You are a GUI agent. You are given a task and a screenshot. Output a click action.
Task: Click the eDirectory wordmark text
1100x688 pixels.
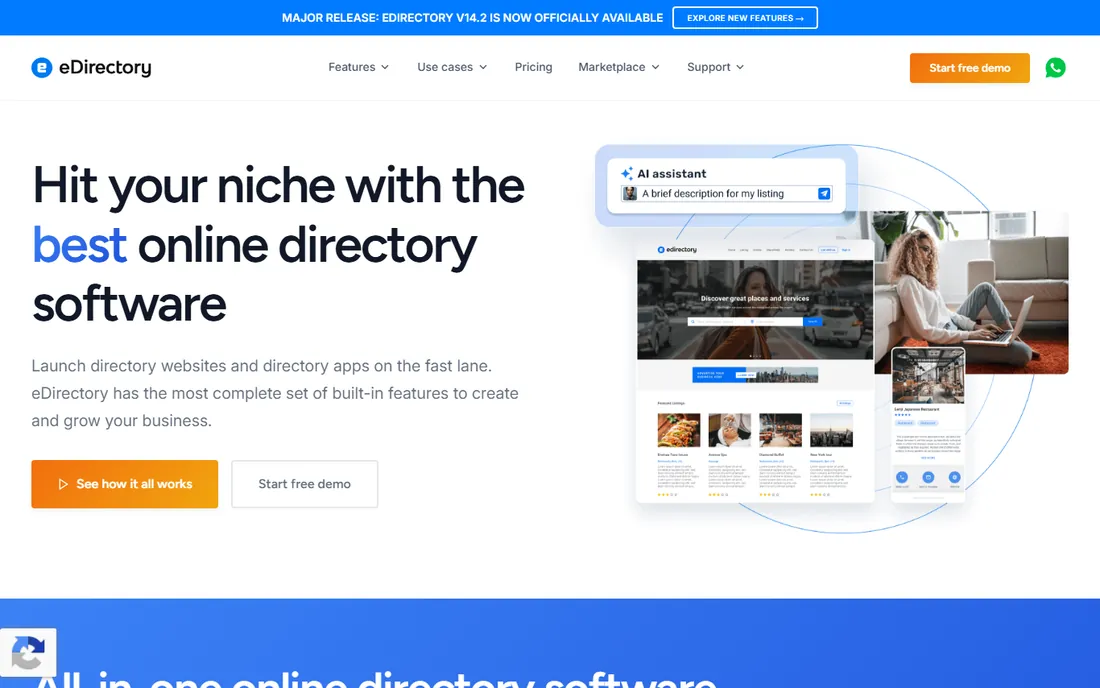click(105, 67)
